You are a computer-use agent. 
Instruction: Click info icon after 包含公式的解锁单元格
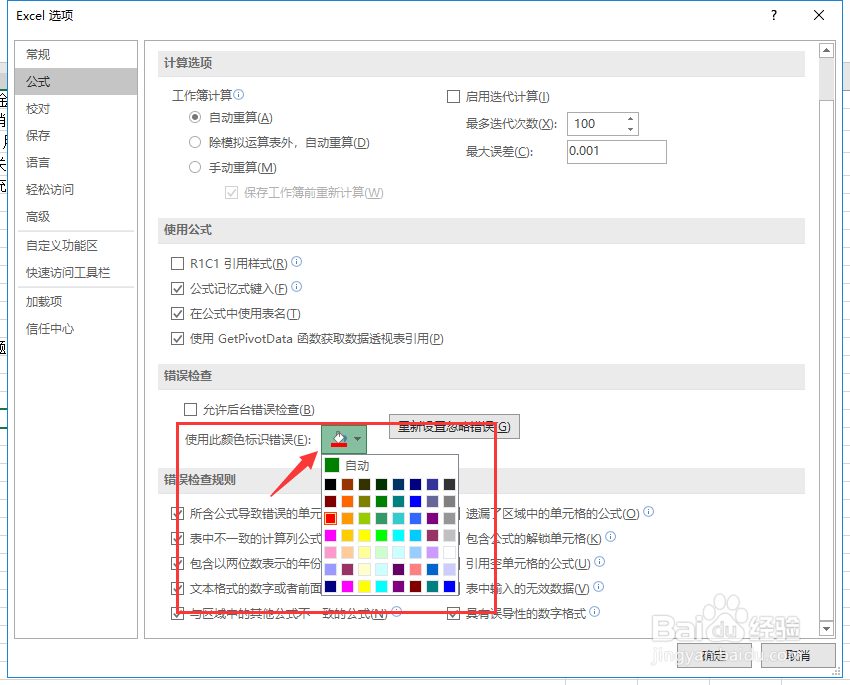[x=610, y=537]
